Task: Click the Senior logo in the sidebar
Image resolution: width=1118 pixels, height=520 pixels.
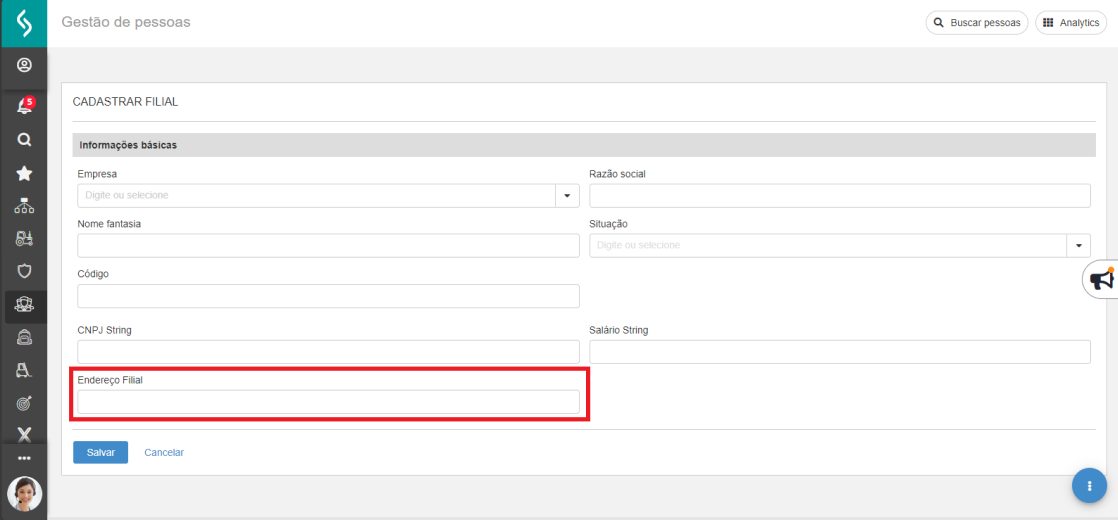Action: (23, 23)
